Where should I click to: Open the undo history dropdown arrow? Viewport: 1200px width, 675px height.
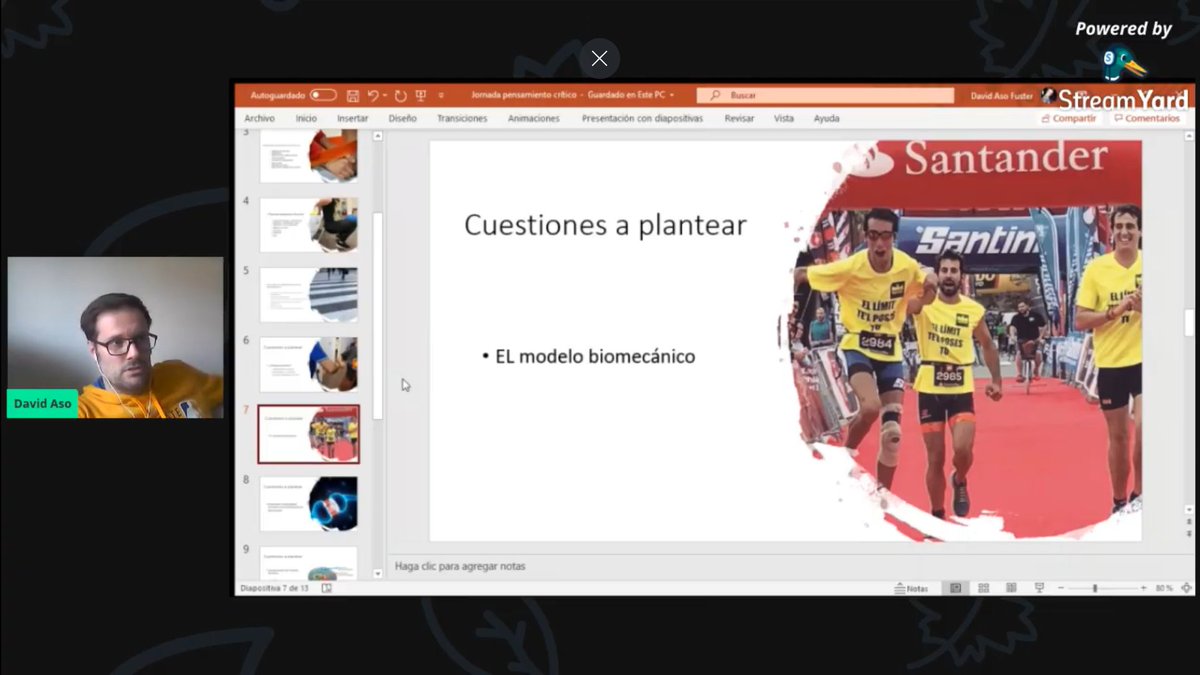[385, 95]
